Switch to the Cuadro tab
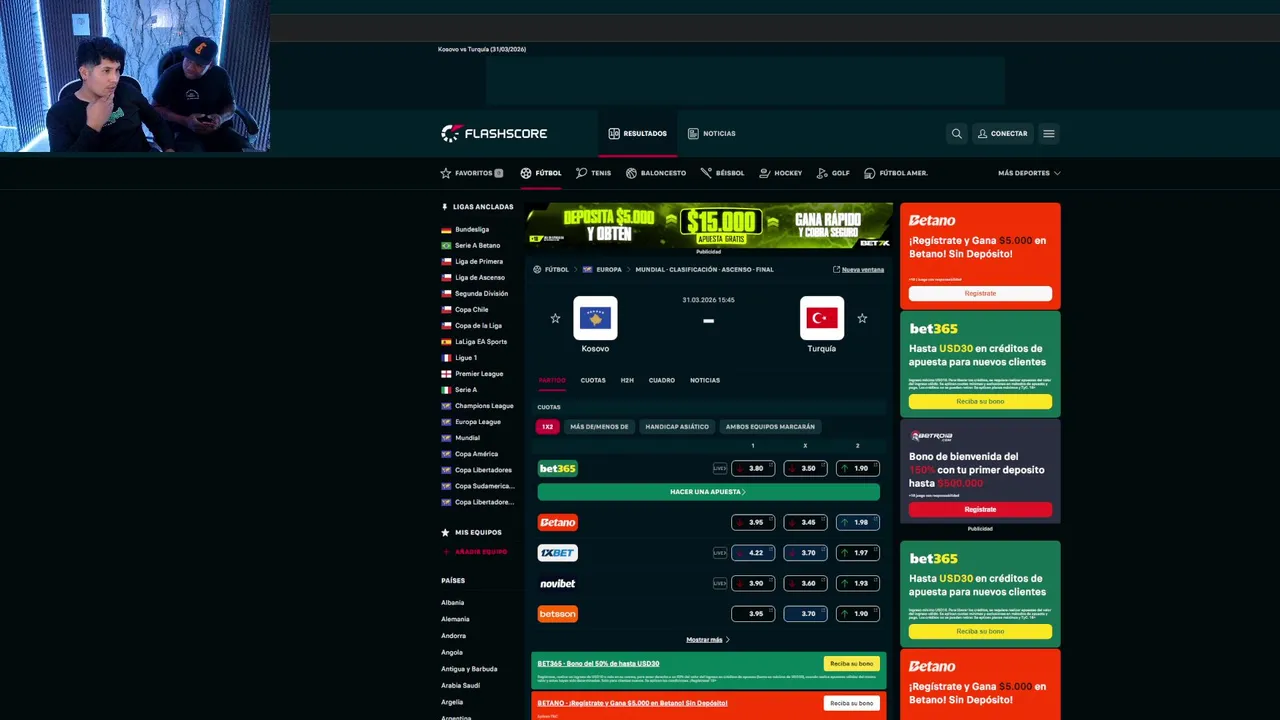 point(662,380)
